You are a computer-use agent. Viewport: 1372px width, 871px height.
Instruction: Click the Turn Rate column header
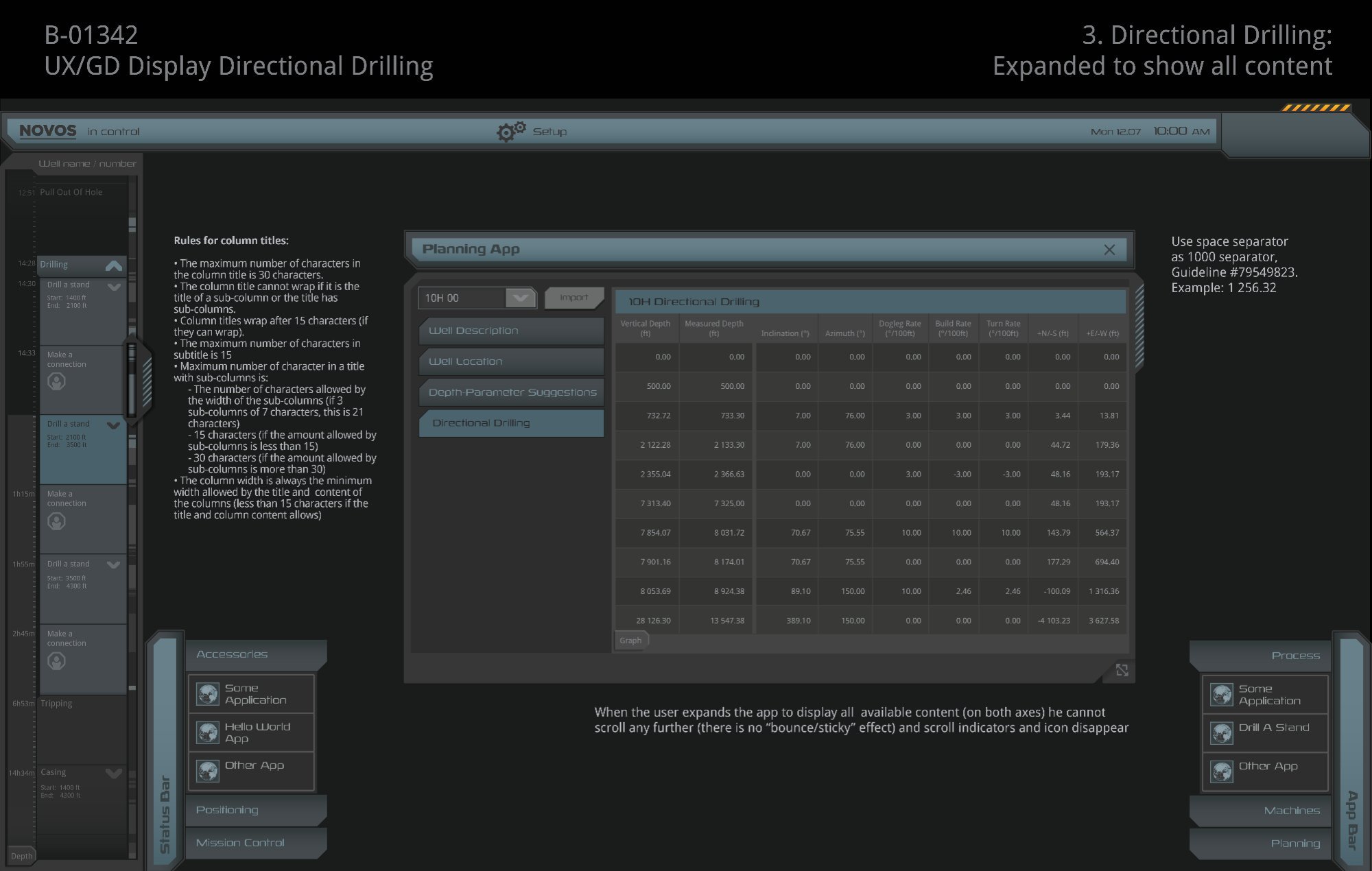(x=1004, y=329)
